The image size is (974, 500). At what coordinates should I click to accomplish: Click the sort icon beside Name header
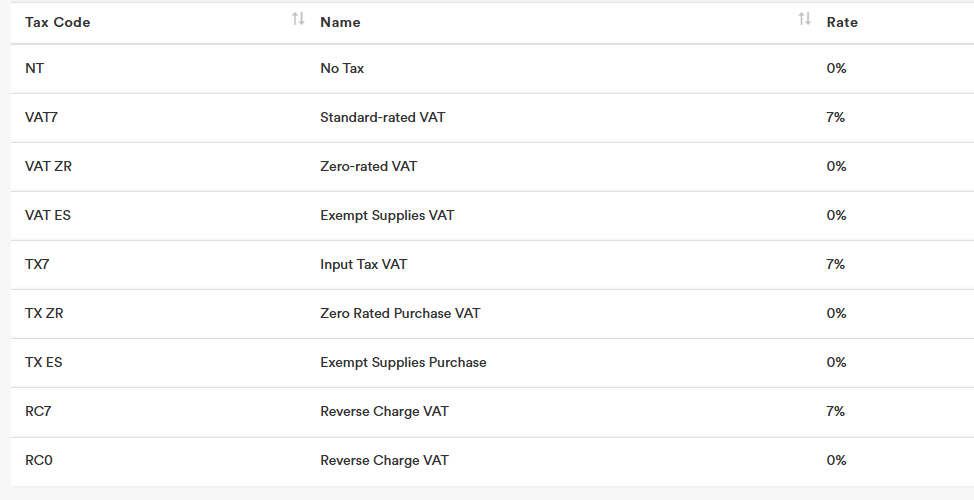point(804,20)
